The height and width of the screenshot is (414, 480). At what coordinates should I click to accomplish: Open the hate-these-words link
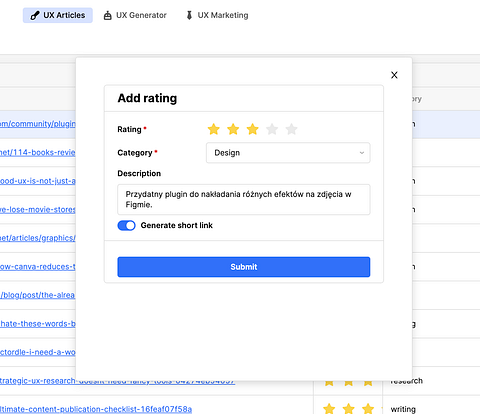(x=38, y=324)
